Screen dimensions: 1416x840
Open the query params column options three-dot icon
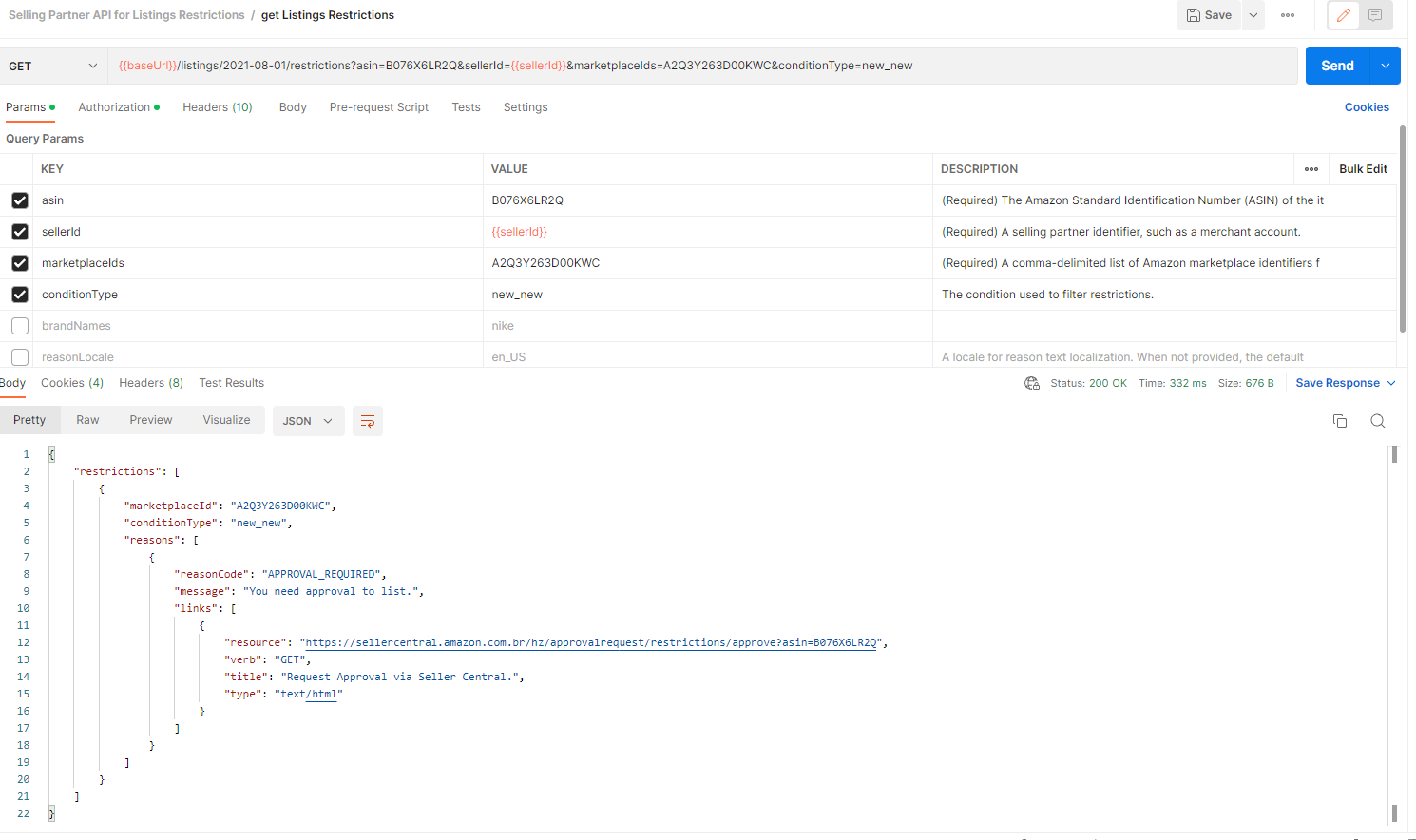click(x=1311, y=169)
